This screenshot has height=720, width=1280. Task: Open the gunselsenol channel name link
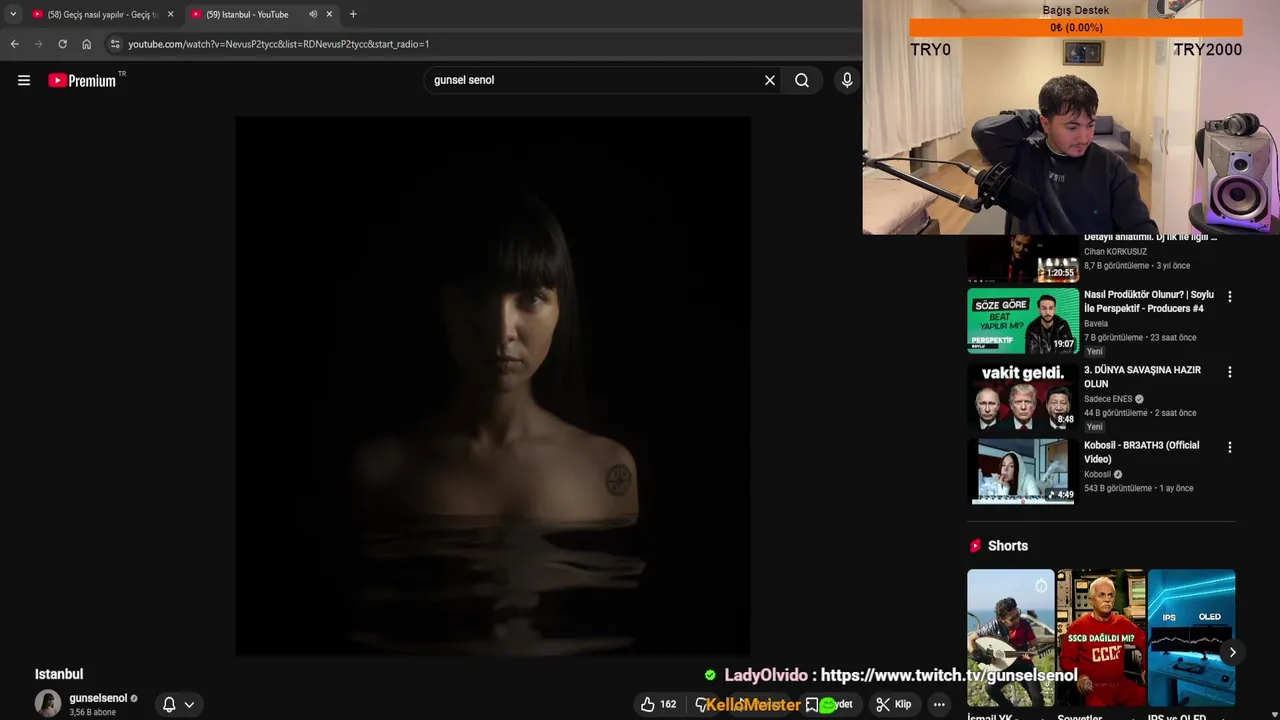point(98,698)
